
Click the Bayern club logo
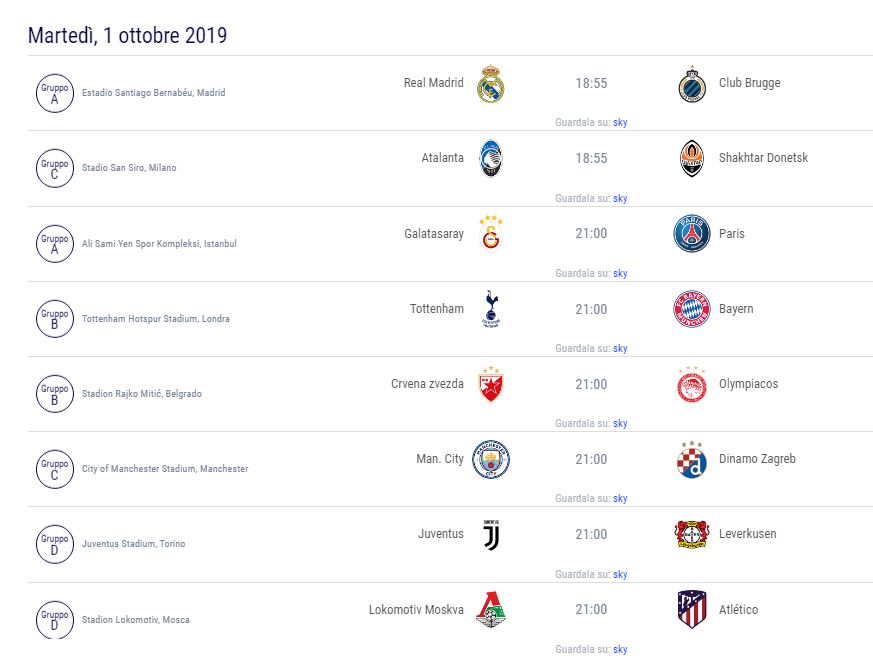coord(692,309)
